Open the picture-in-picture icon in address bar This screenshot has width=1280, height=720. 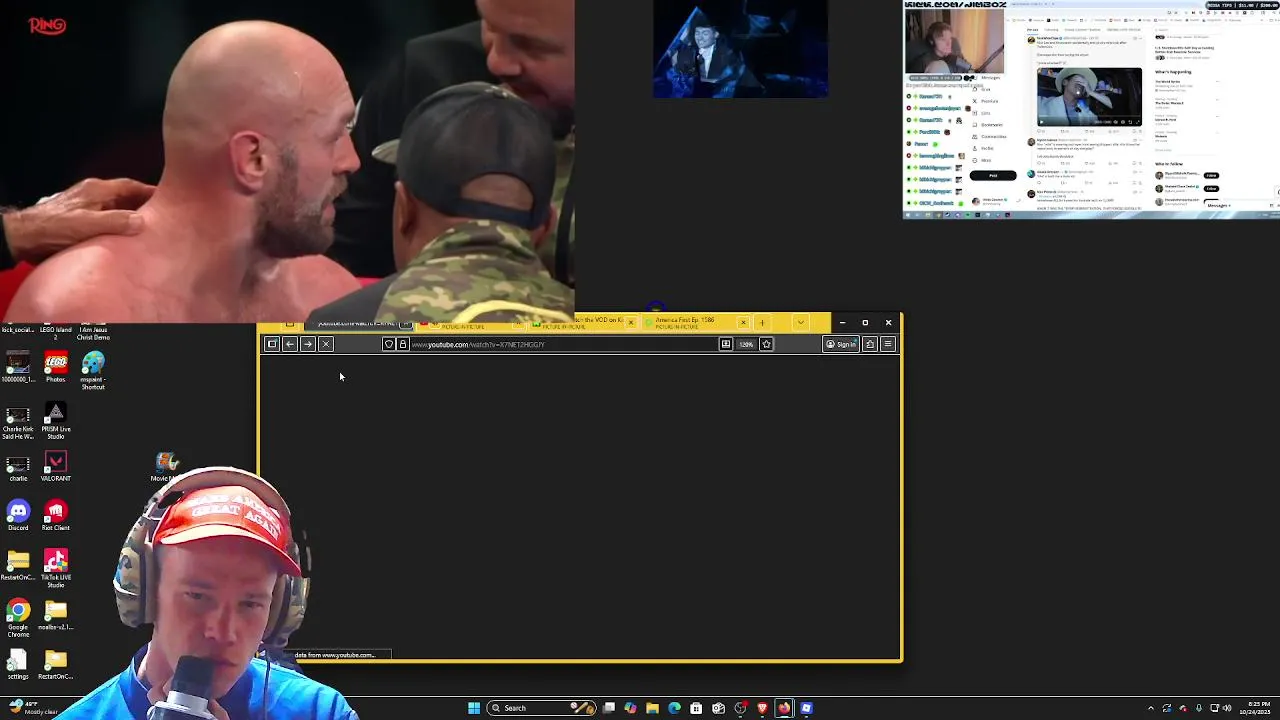point(726,344)
